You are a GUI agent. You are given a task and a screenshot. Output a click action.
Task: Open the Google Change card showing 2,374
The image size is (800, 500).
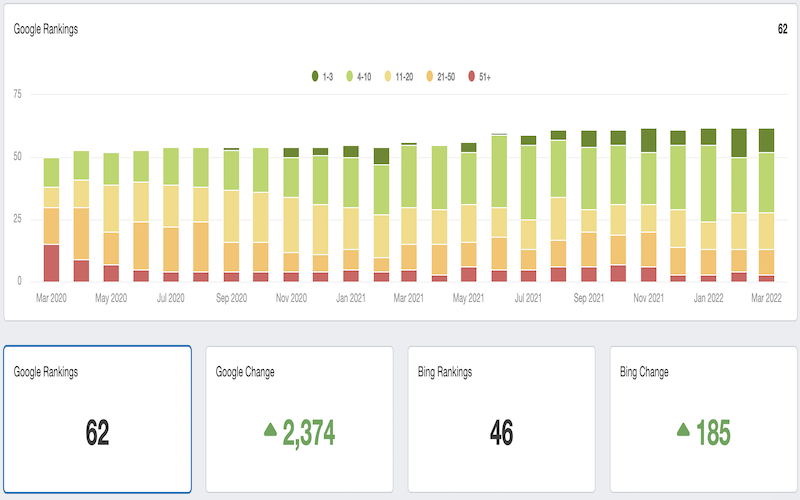tap(299, 419)
